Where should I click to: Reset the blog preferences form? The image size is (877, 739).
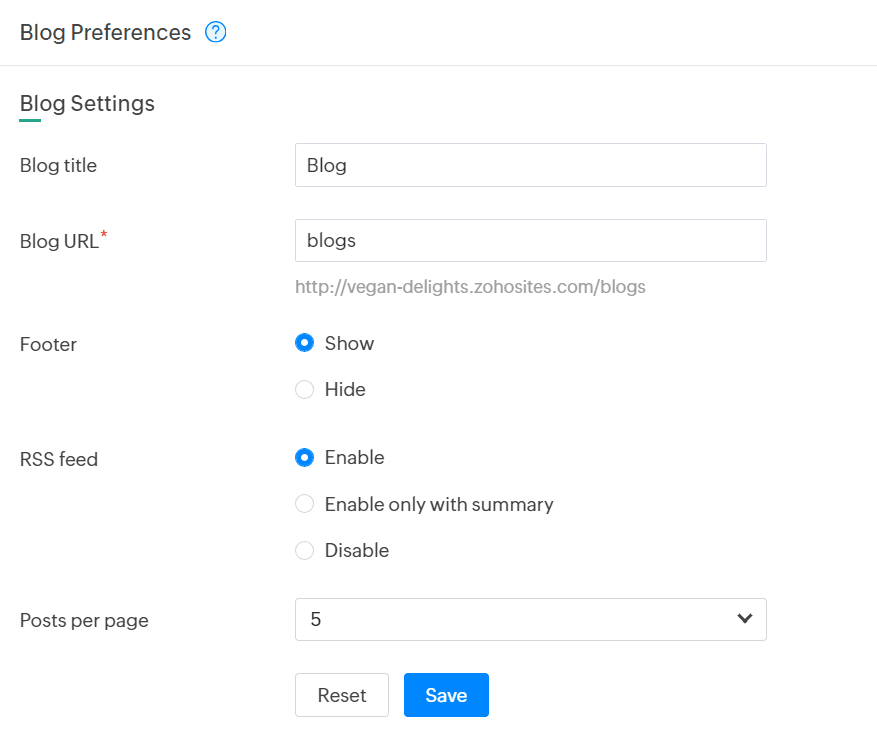(x=342, y=695)
